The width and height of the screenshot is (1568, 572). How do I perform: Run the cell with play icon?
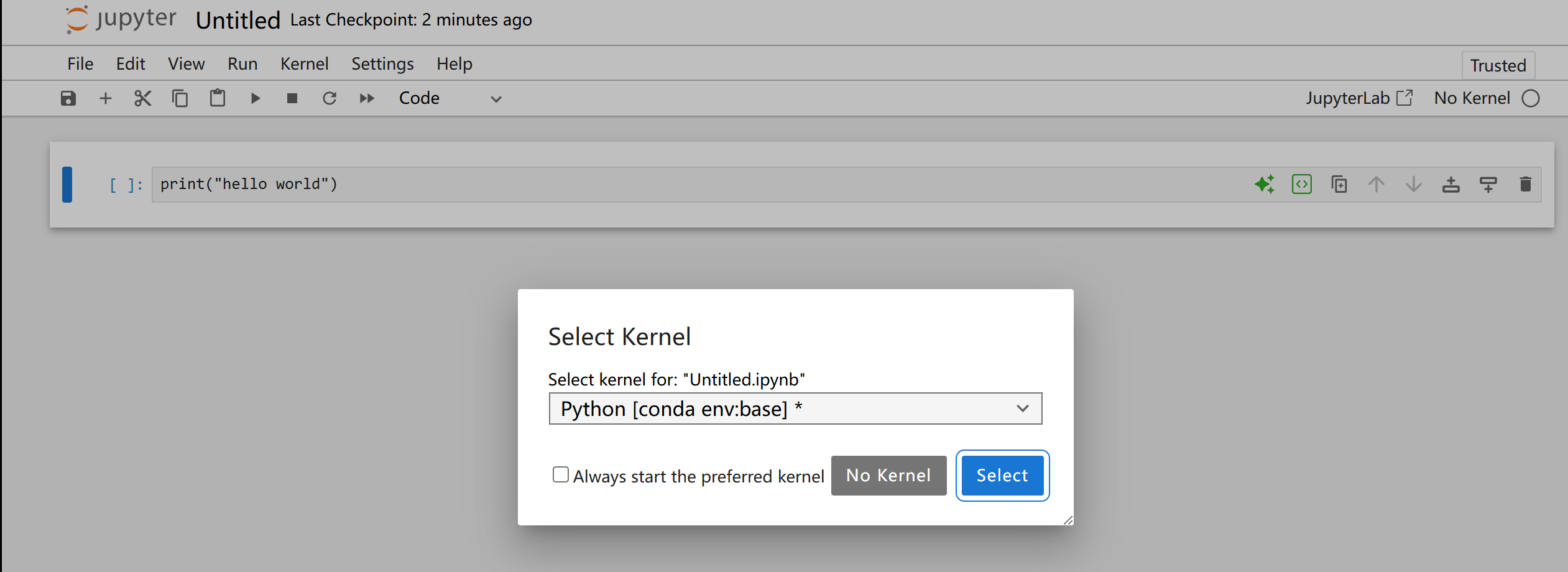coord(255,98)
